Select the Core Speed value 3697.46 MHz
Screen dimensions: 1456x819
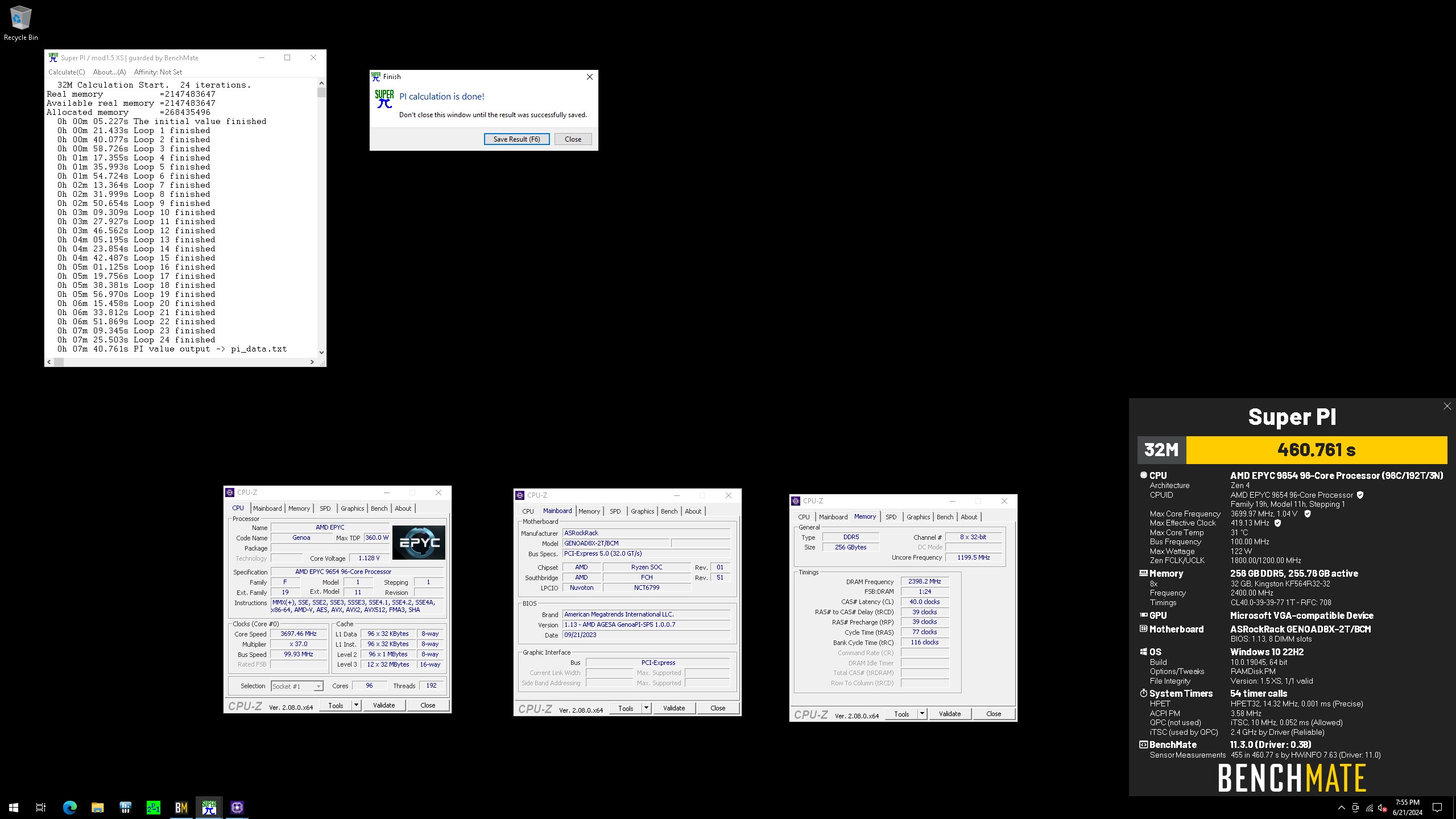click(299, 634)
